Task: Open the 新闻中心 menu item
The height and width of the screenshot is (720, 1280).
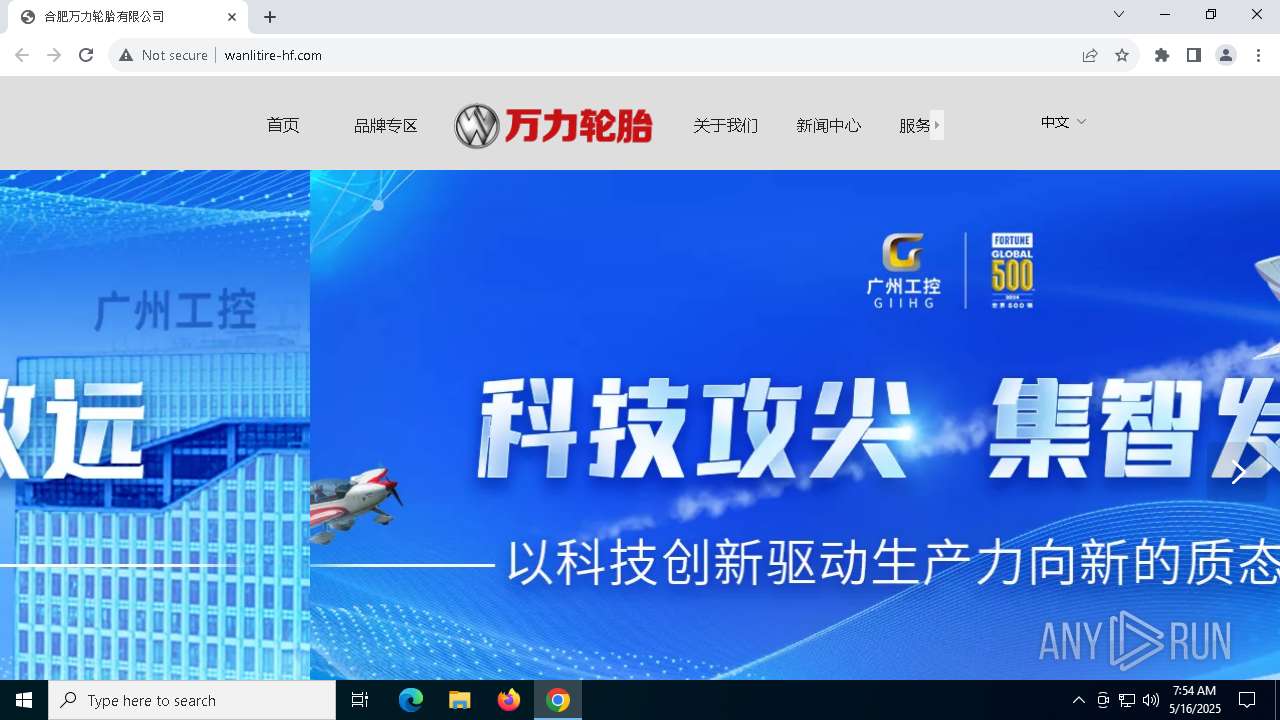Action: tap(829, 125)
